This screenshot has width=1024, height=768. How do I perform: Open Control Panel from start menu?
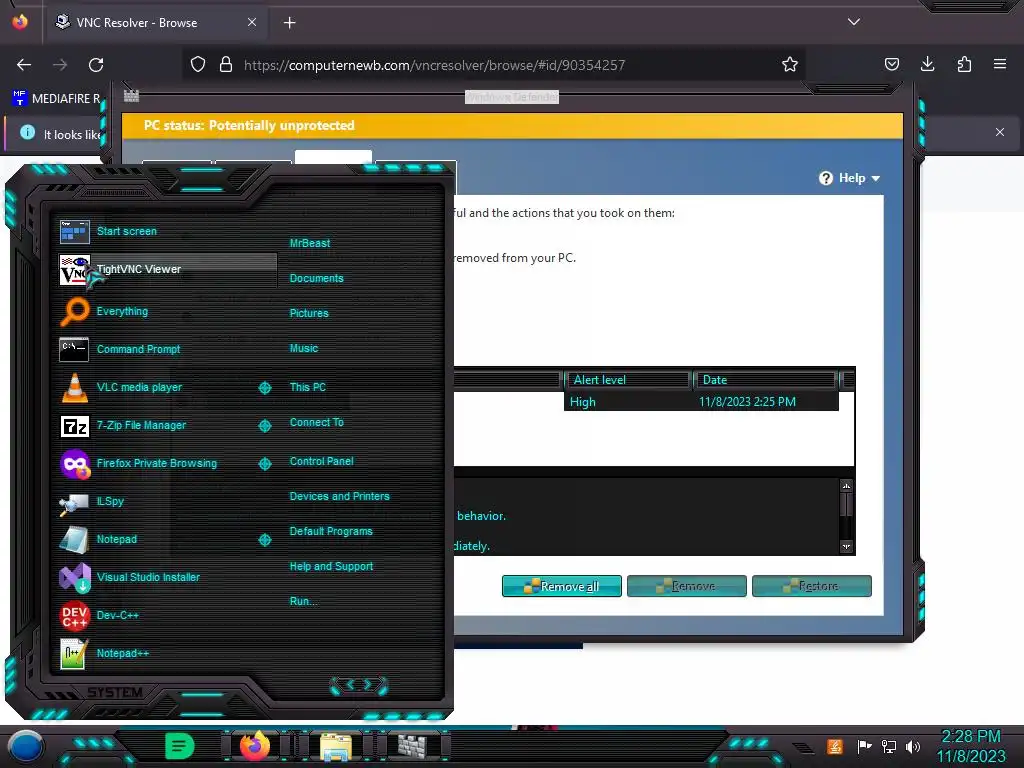click(x=321, y=461)
